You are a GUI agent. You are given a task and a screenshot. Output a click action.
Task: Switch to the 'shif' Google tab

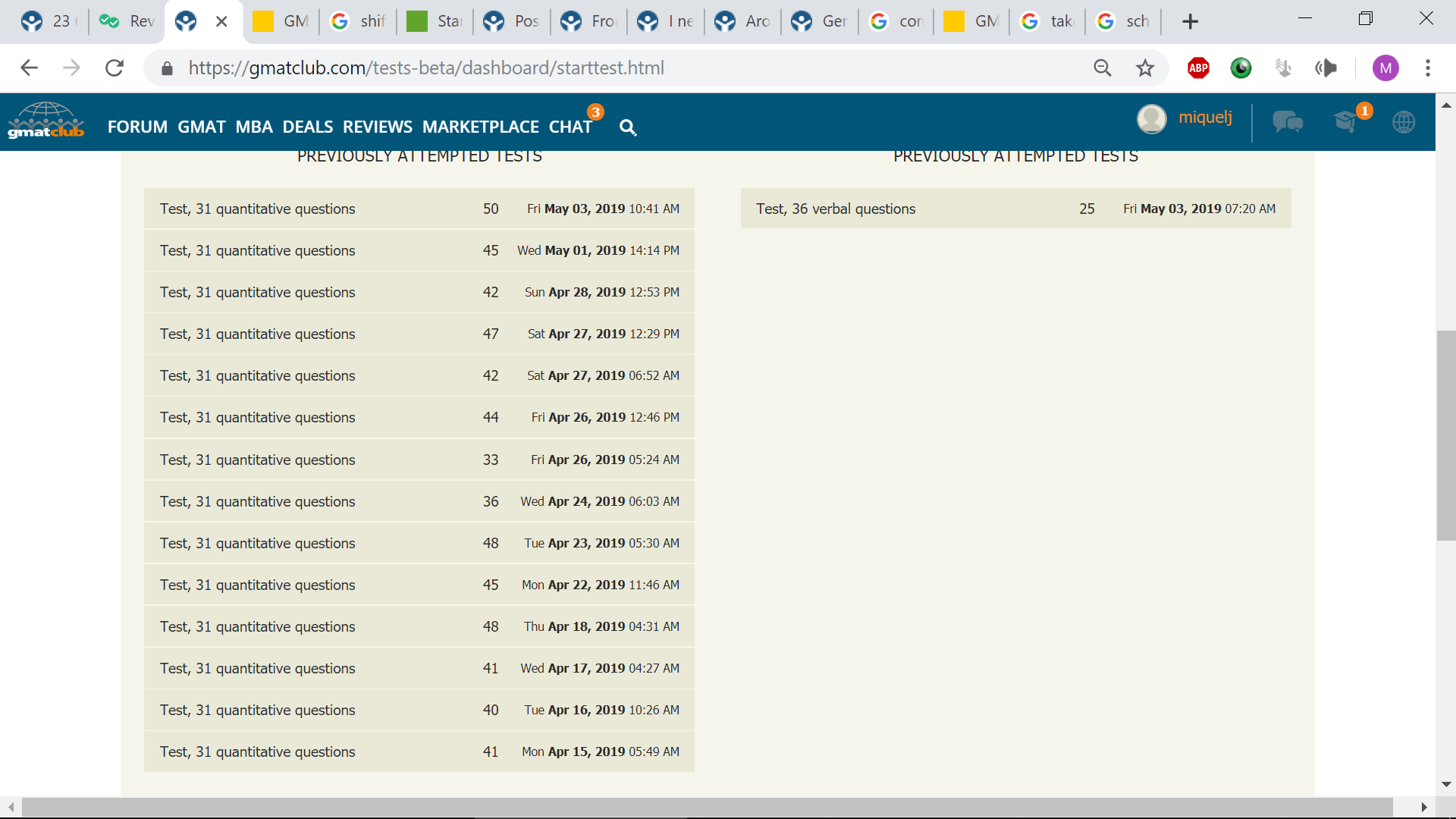(359, 22)
